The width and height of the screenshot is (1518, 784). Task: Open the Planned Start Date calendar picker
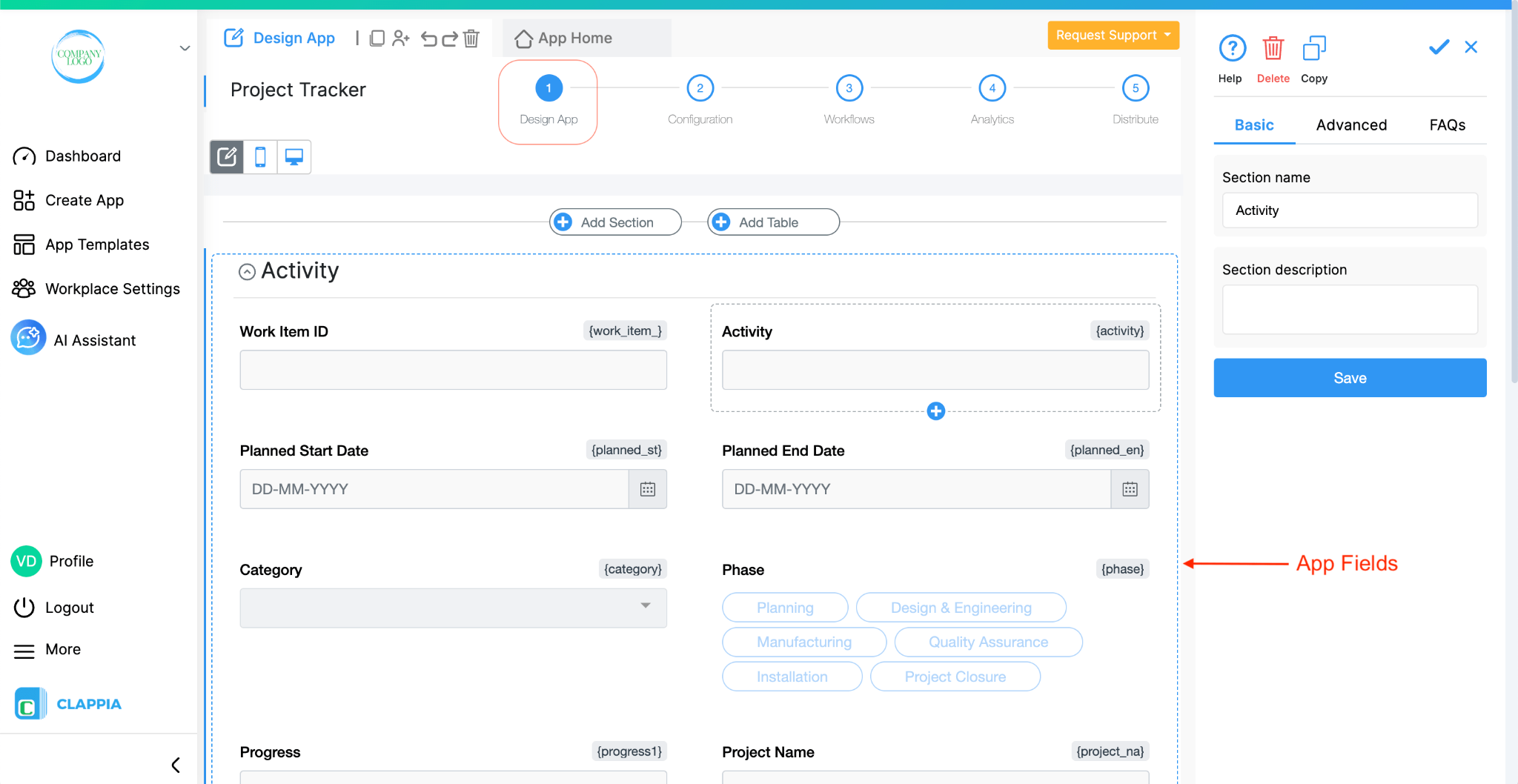tap(648, 489)
